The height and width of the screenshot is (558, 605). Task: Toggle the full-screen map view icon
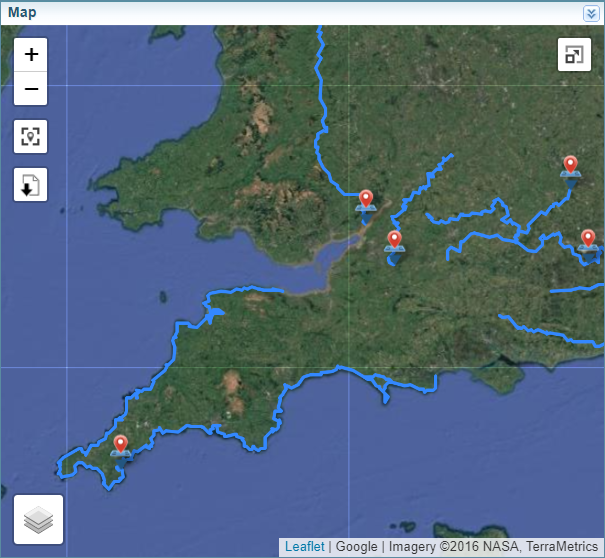574,55
